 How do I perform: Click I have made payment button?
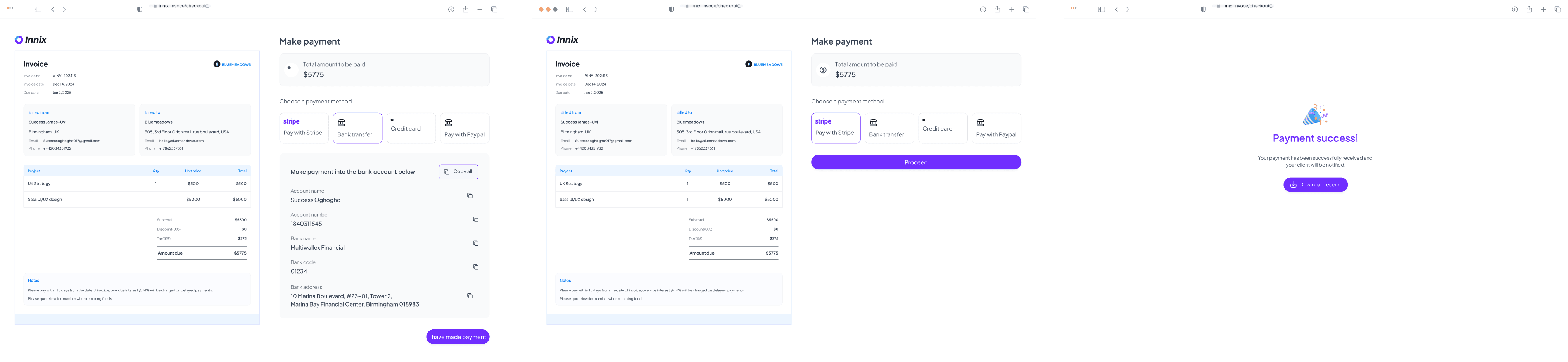pos(457,337)
